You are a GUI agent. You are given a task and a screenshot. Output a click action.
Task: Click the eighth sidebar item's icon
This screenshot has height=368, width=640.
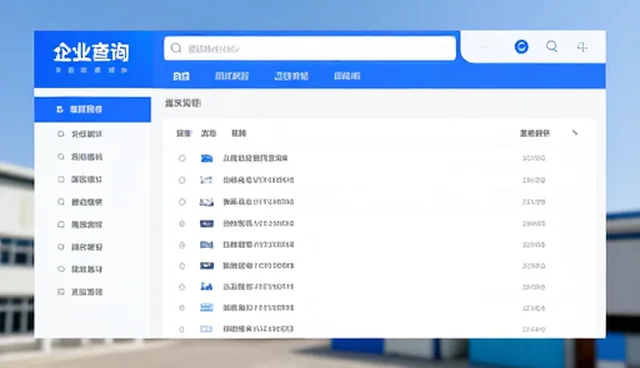coord(61,269)
